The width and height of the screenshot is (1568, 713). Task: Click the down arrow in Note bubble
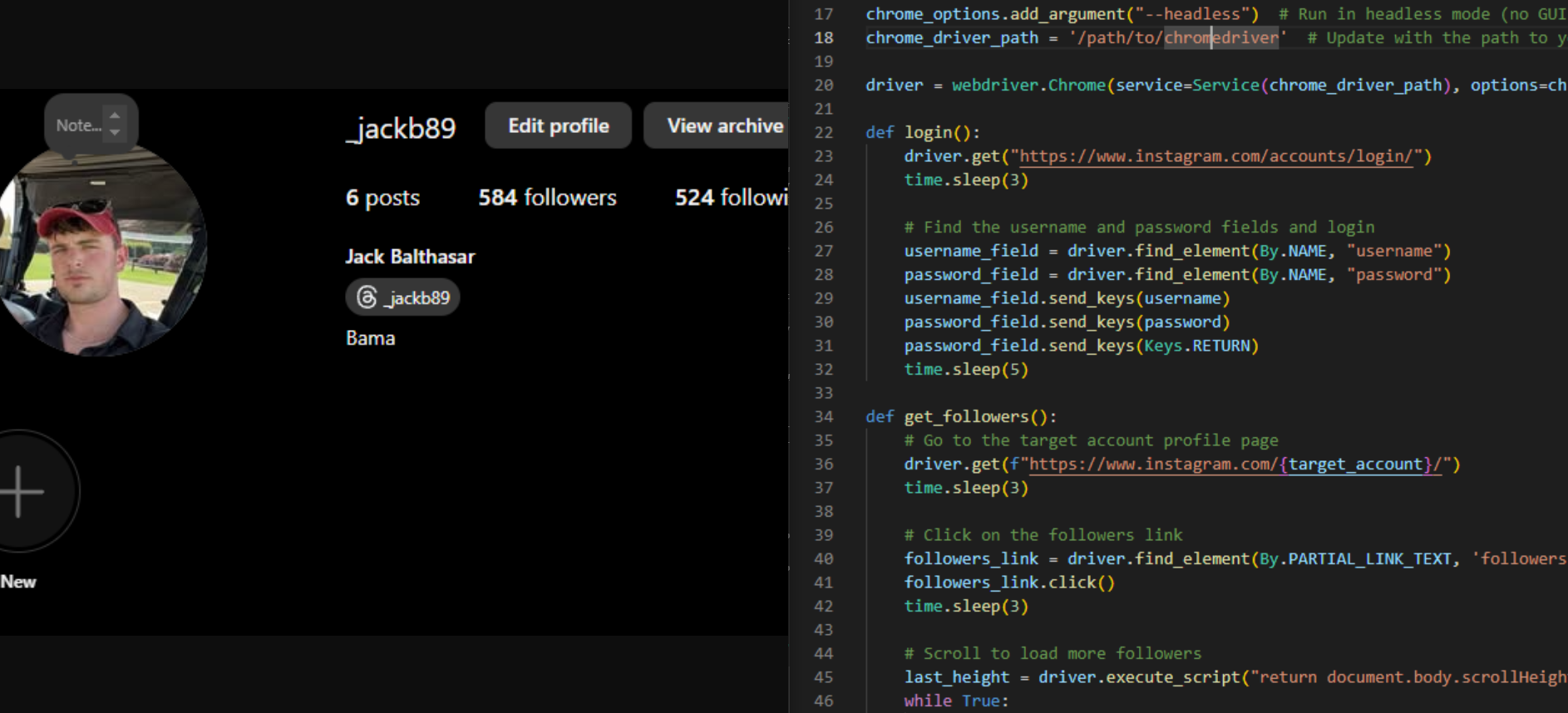coord(115,133)
